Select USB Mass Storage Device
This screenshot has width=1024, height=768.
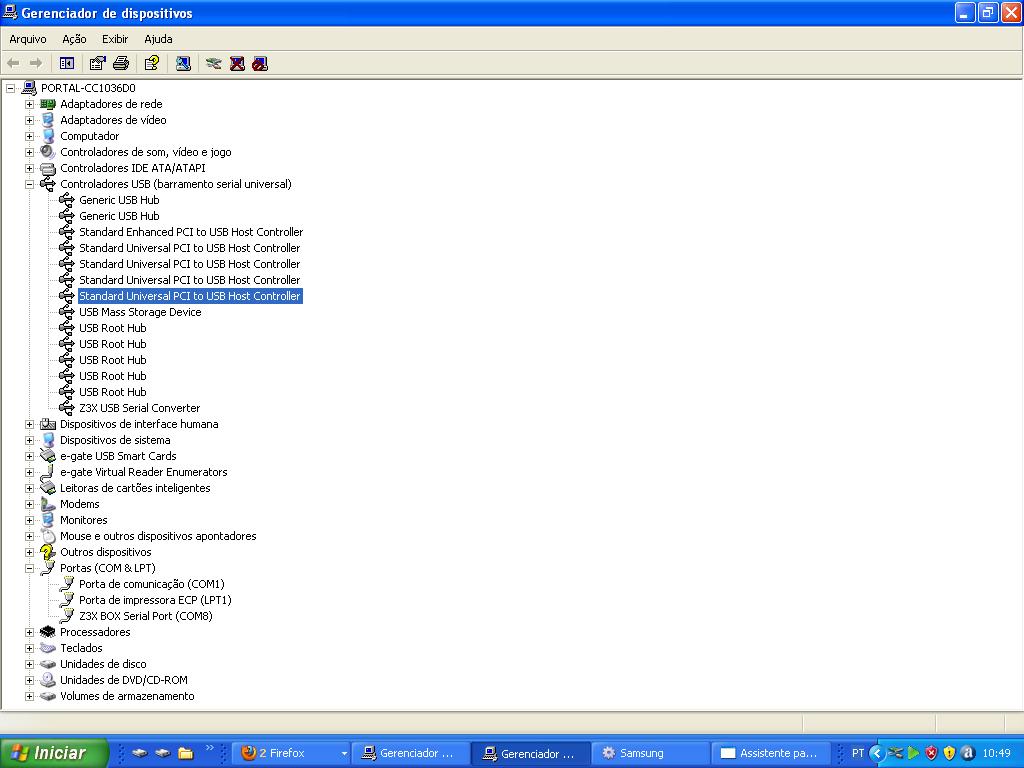pos(140,312)
